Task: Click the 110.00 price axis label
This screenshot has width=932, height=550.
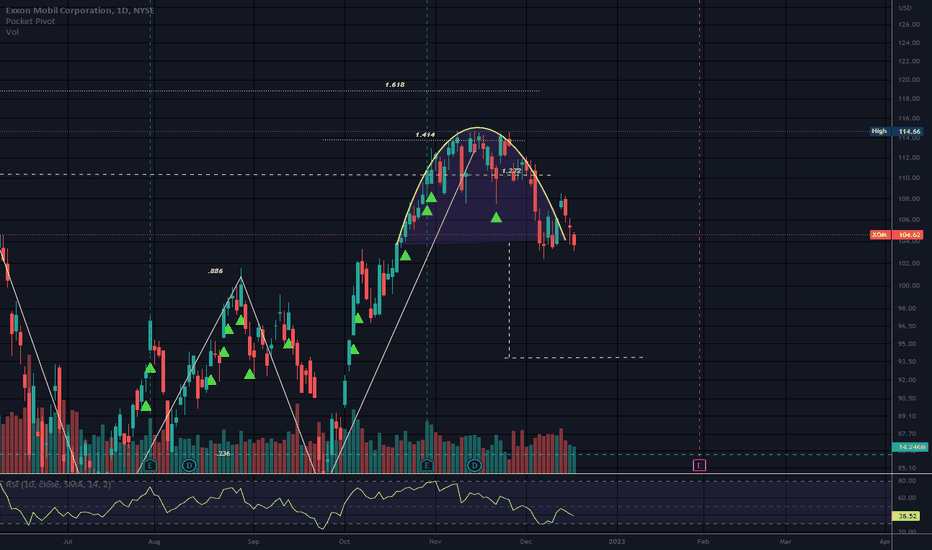Action: (909, 178)
